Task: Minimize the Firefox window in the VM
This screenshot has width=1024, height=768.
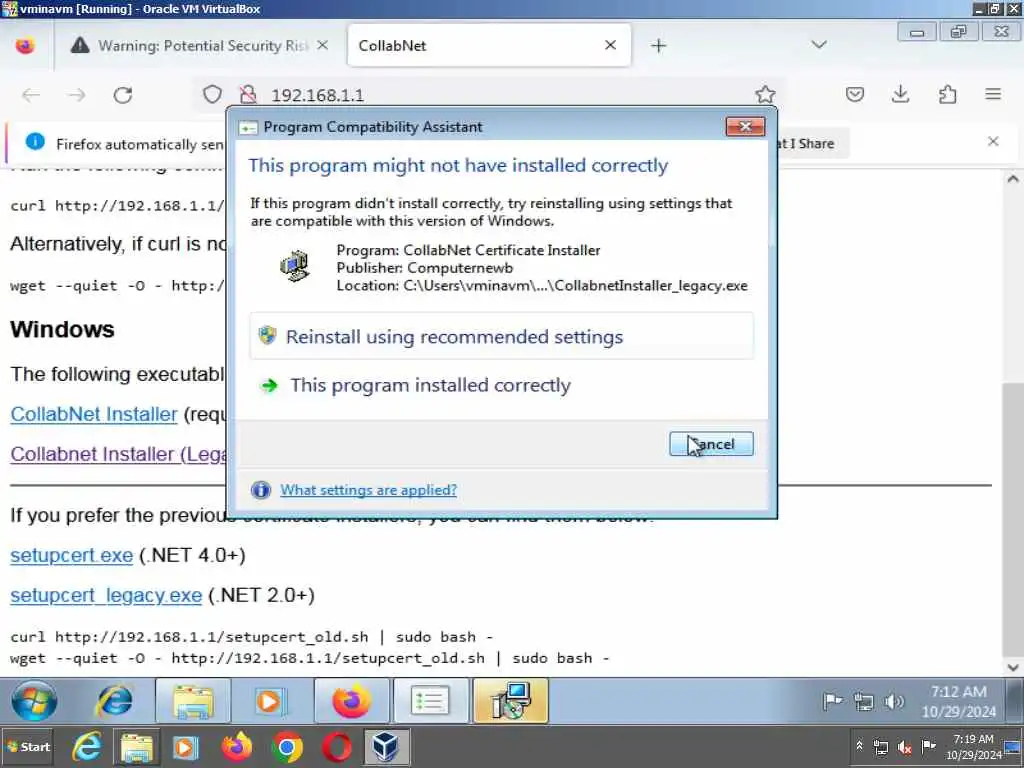Action: pyautogui.click(x=917, y=32)
